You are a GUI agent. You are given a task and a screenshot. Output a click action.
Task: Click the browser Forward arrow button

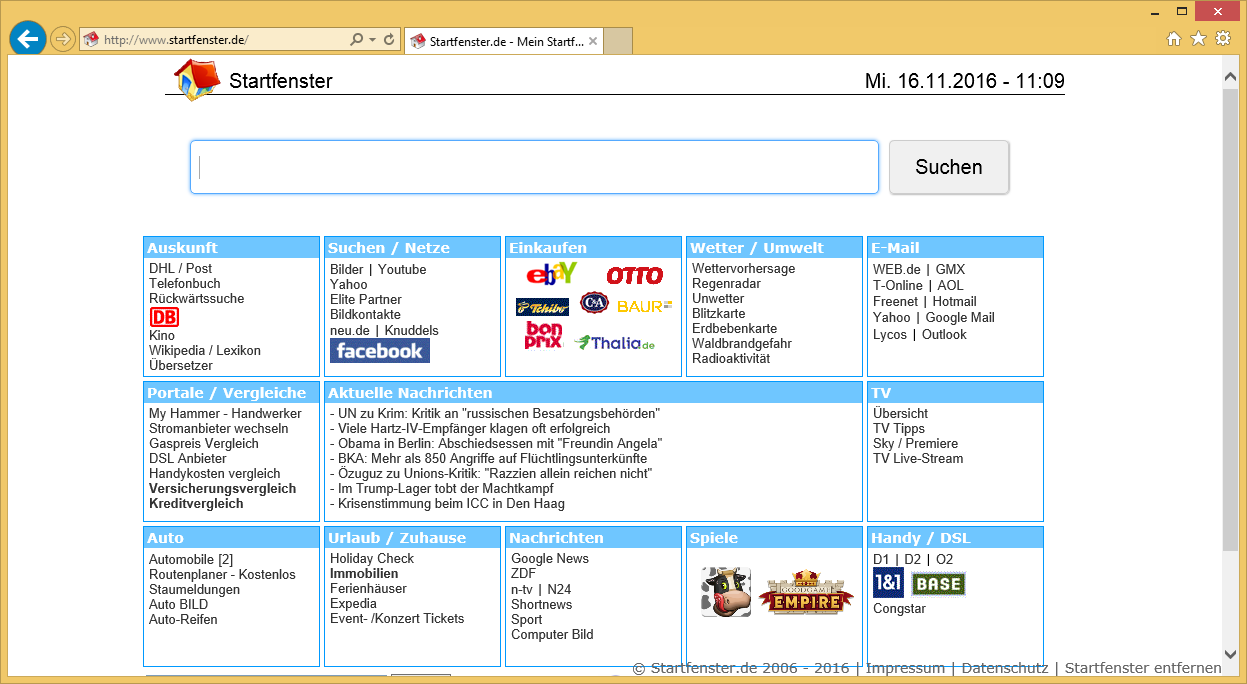click(63, 40)
